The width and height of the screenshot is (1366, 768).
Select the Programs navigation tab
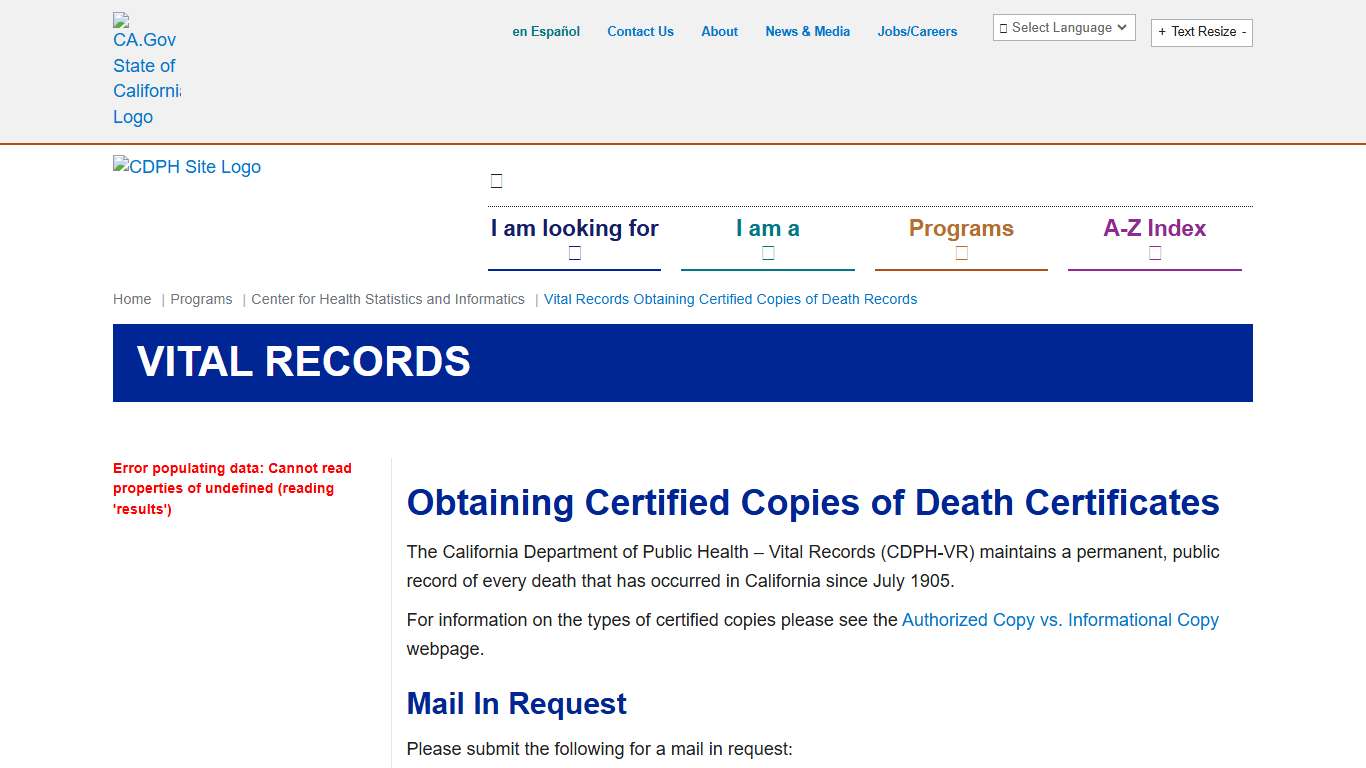tap(961, 228)
